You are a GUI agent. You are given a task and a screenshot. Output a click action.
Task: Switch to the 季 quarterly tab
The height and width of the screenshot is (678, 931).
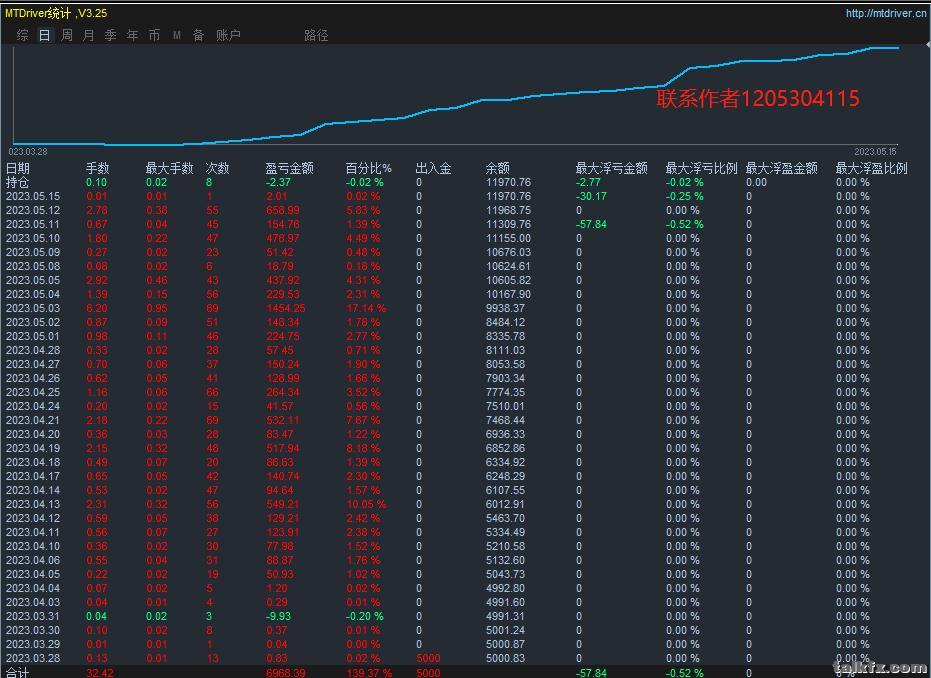110,35
